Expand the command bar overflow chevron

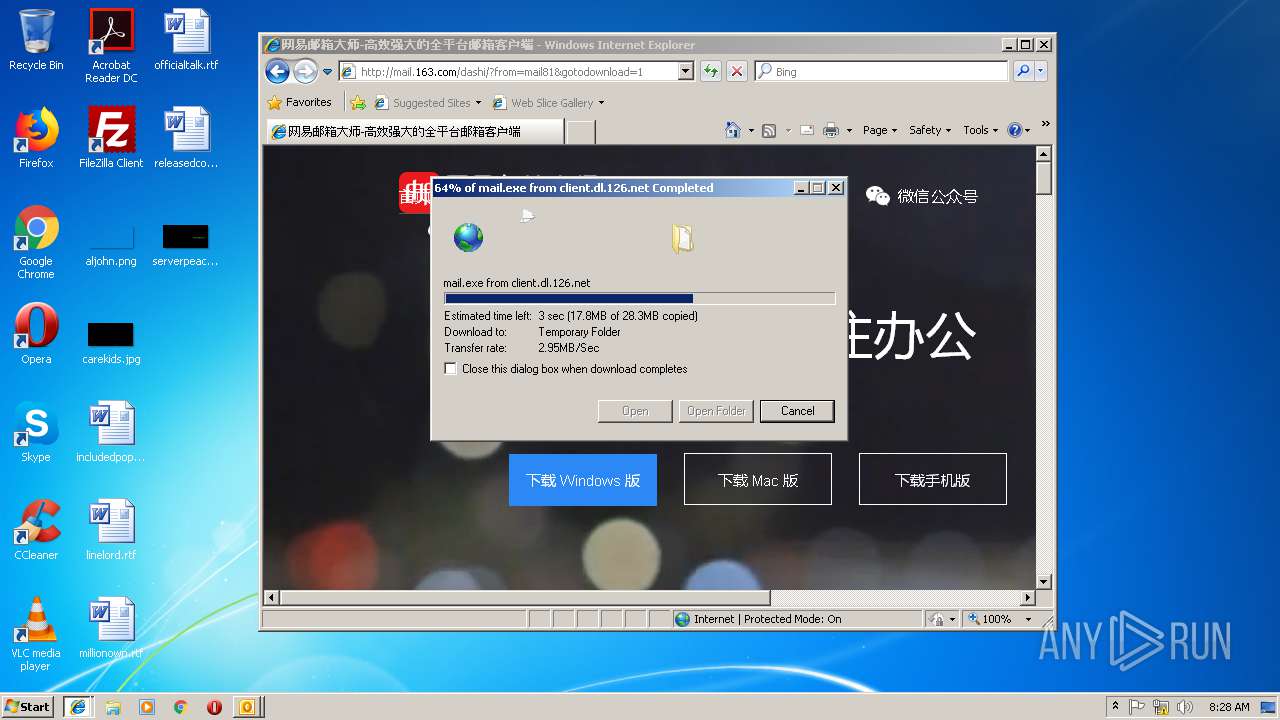[1045, 124]
